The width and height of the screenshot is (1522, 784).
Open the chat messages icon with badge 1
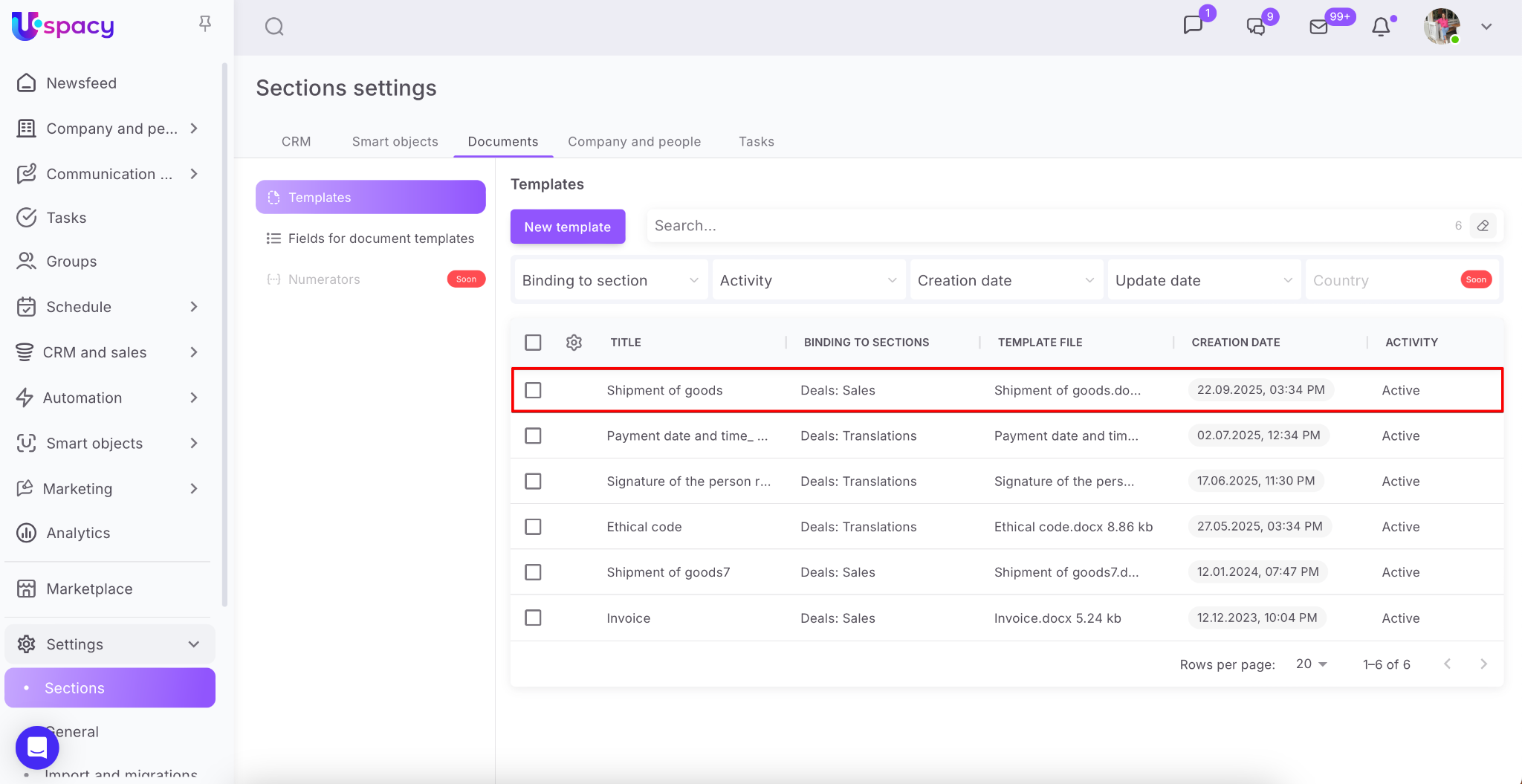(x=1193, y=25)
